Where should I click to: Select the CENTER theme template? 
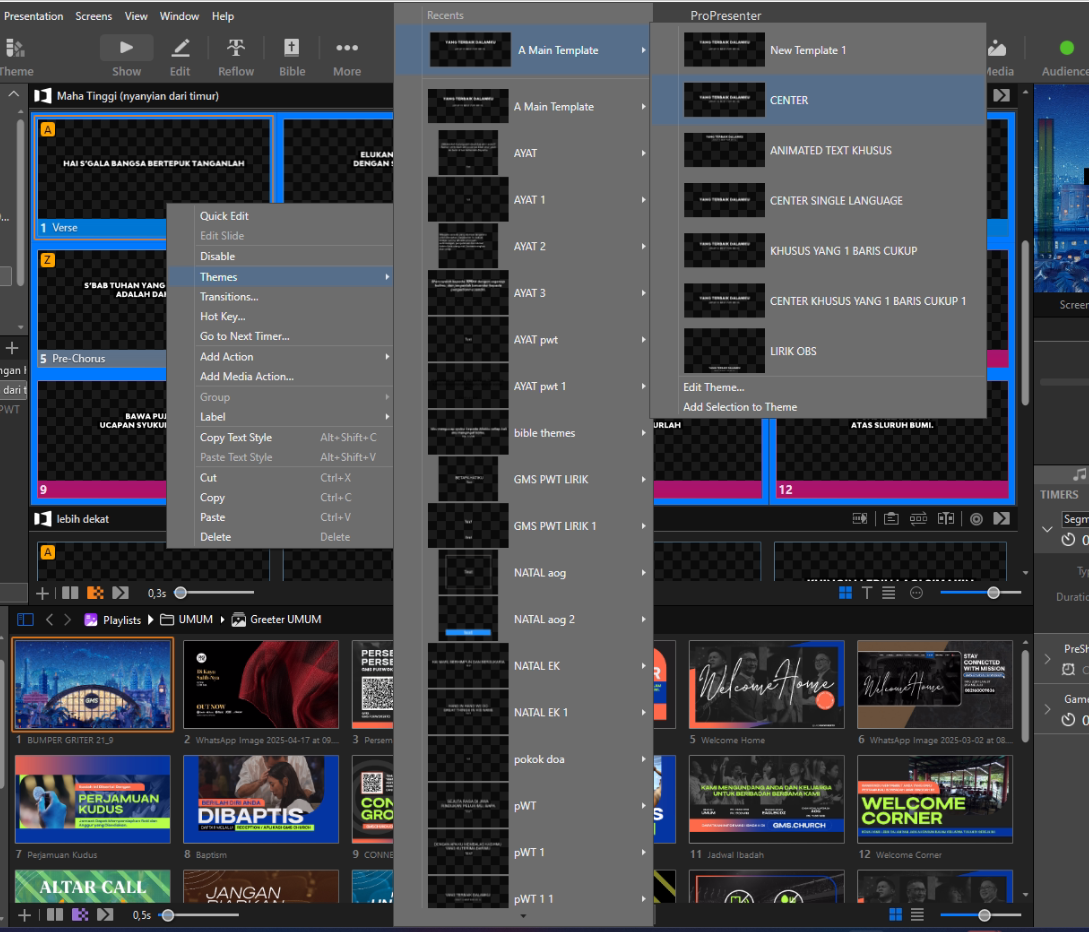789,100
